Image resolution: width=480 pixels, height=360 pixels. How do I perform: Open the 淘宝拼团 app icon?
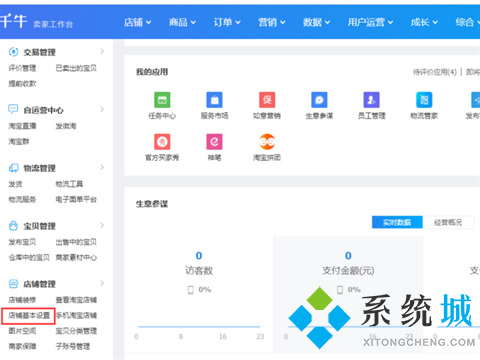(267, 142)
